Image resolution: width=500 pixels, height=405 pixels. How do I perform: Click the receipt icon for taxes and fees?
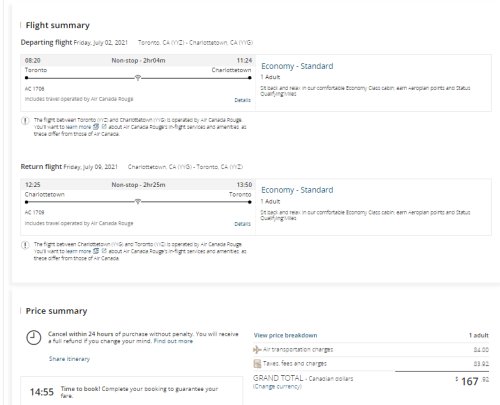pyautogui.click(x=257, y=364)
